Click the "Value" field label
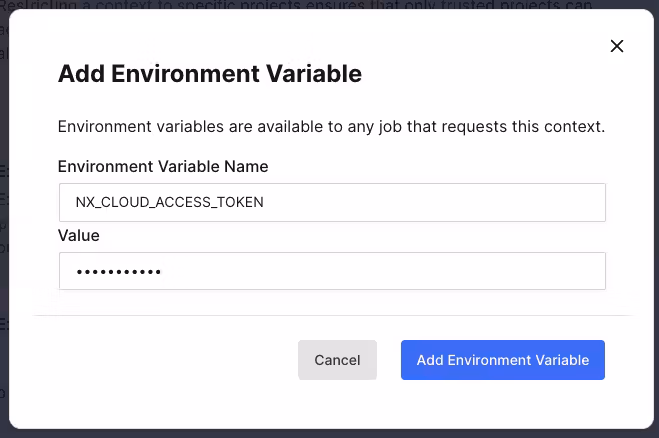659x438 pixels. 79,235
